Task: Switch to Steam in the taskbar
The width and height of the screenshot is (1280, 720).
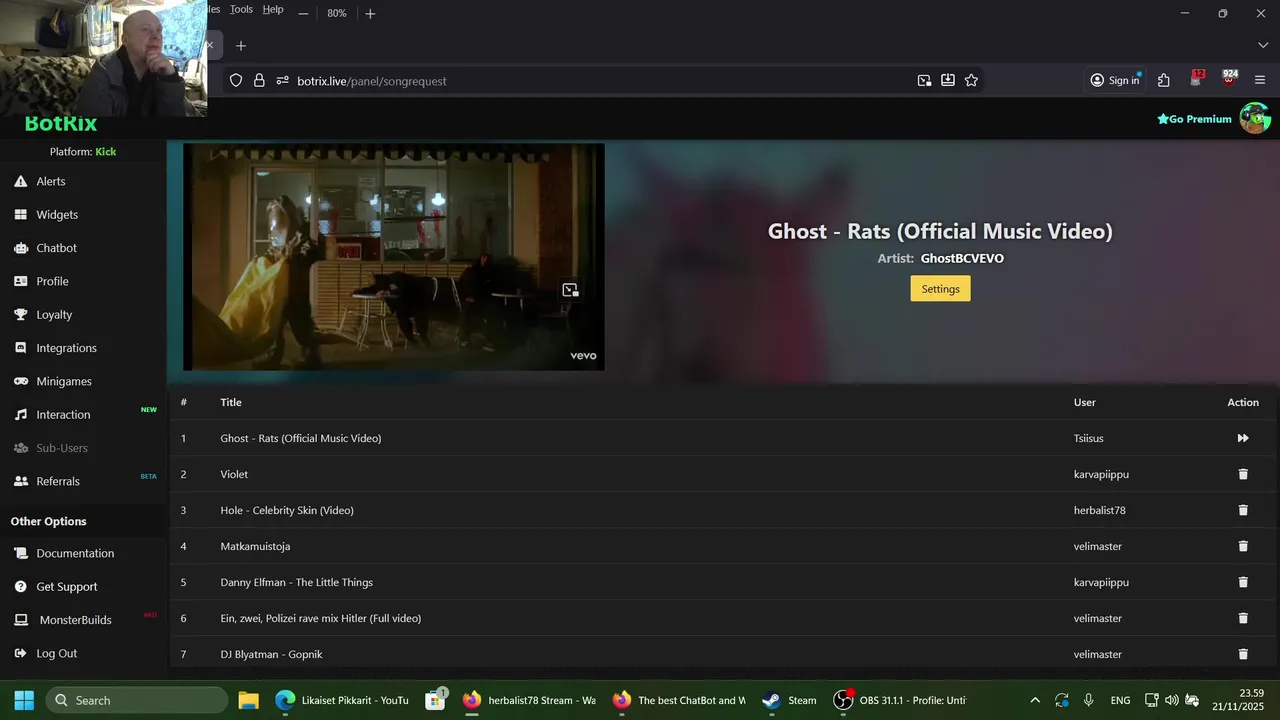Action: [789, 700]
